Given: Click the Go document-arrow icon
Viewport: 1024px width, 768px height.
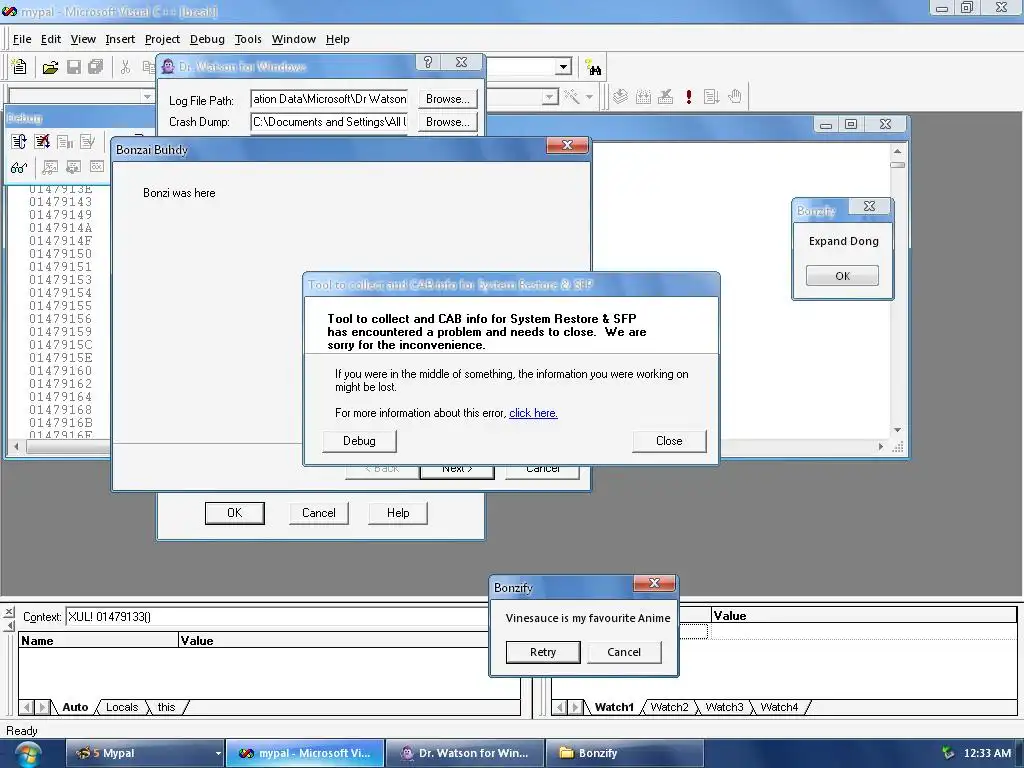Looking at the screenshot, I should coord(711,97).
